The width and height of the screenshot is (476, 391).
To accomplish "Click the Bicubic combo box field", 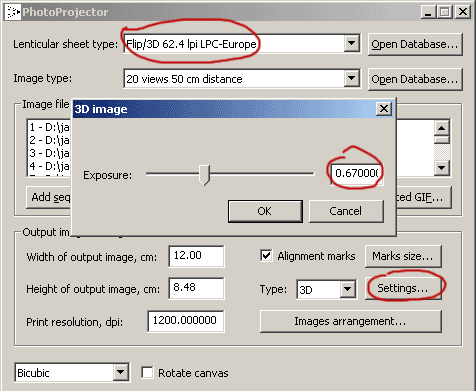I will 72,372.
